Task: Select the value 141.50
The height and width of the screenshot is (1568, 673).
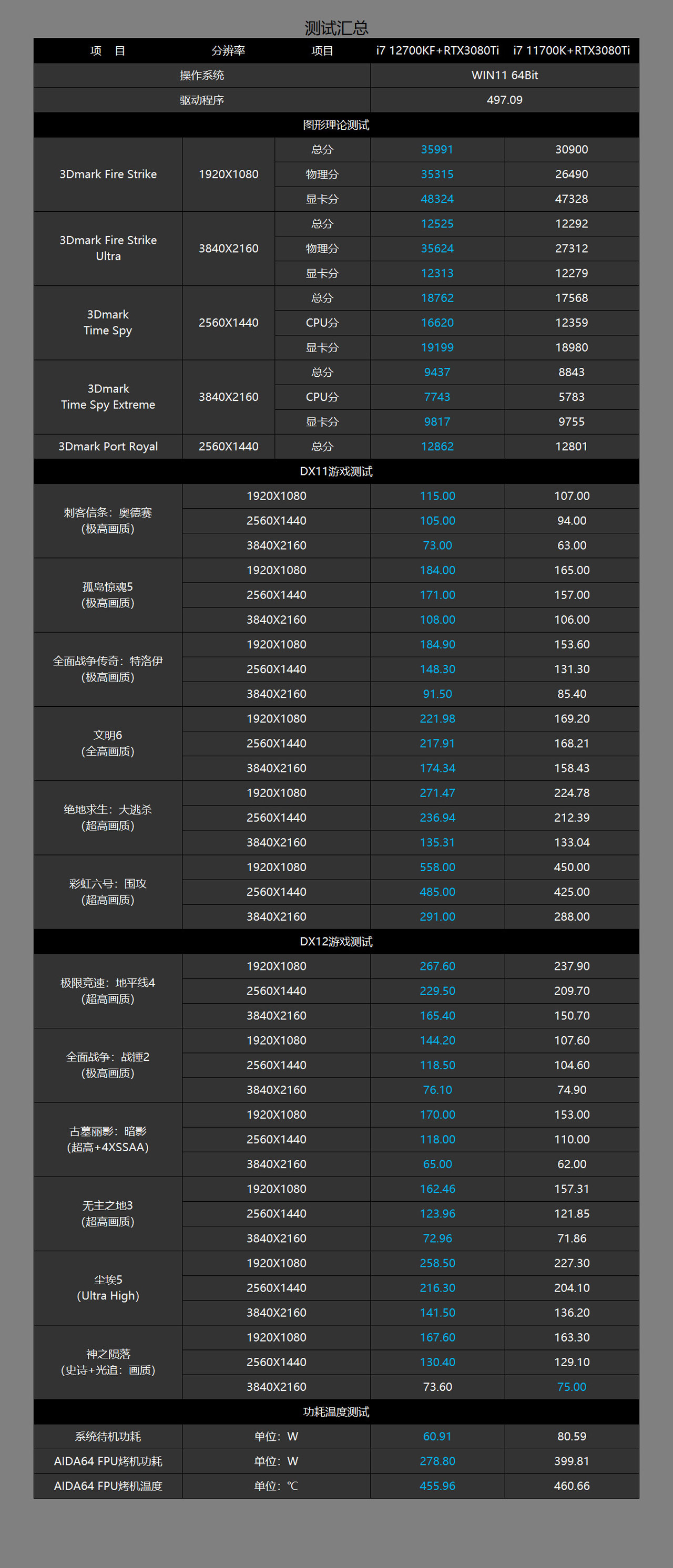Action: (x=437, y=1313)
